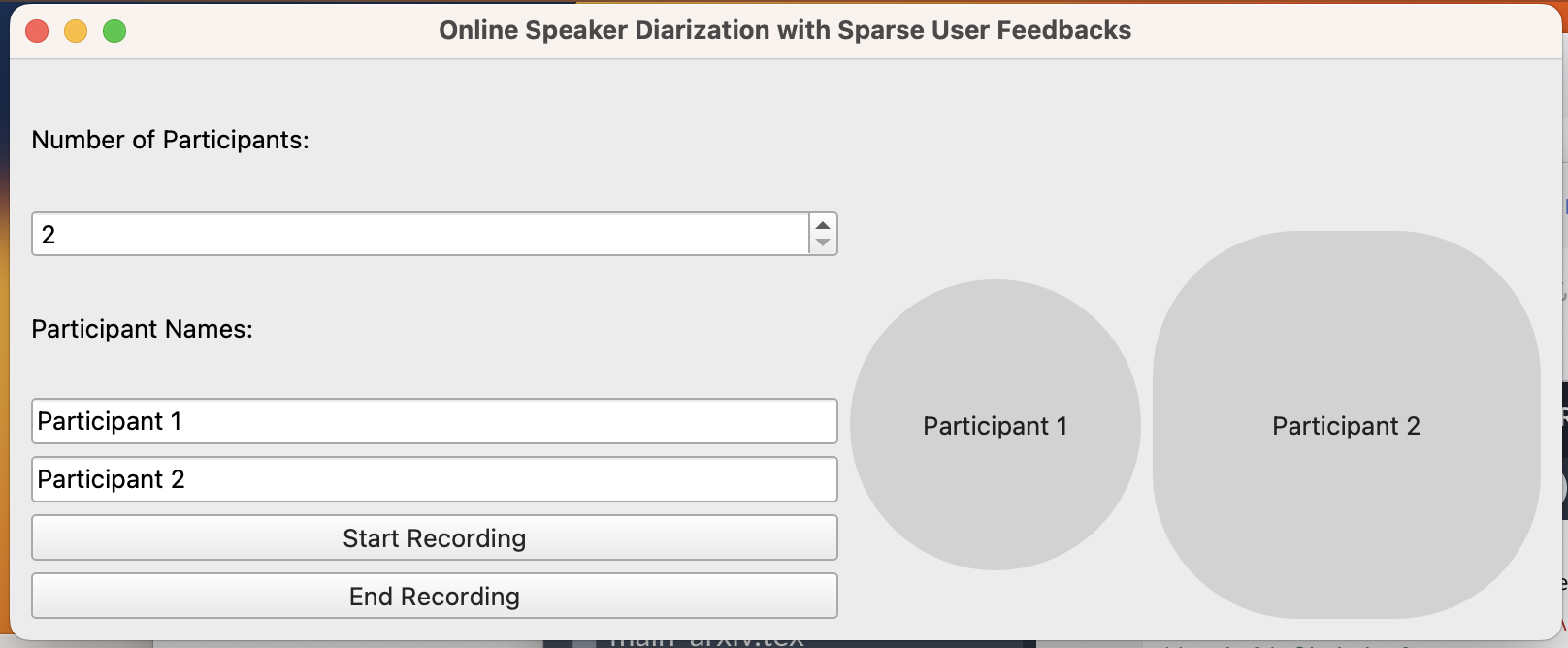The height and width of the screenshot is (648, 1568).
Task: Minimize the window using the yellow button
Action: (x=76, y=31)
